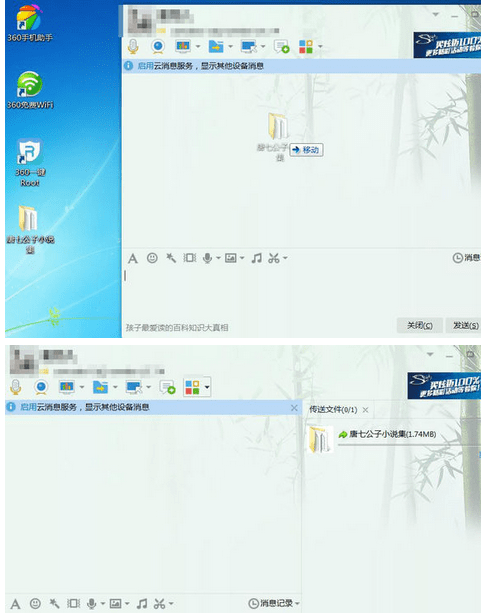
Task: Click send-image icon in top input toolbar
Action: tap(231, 258)
